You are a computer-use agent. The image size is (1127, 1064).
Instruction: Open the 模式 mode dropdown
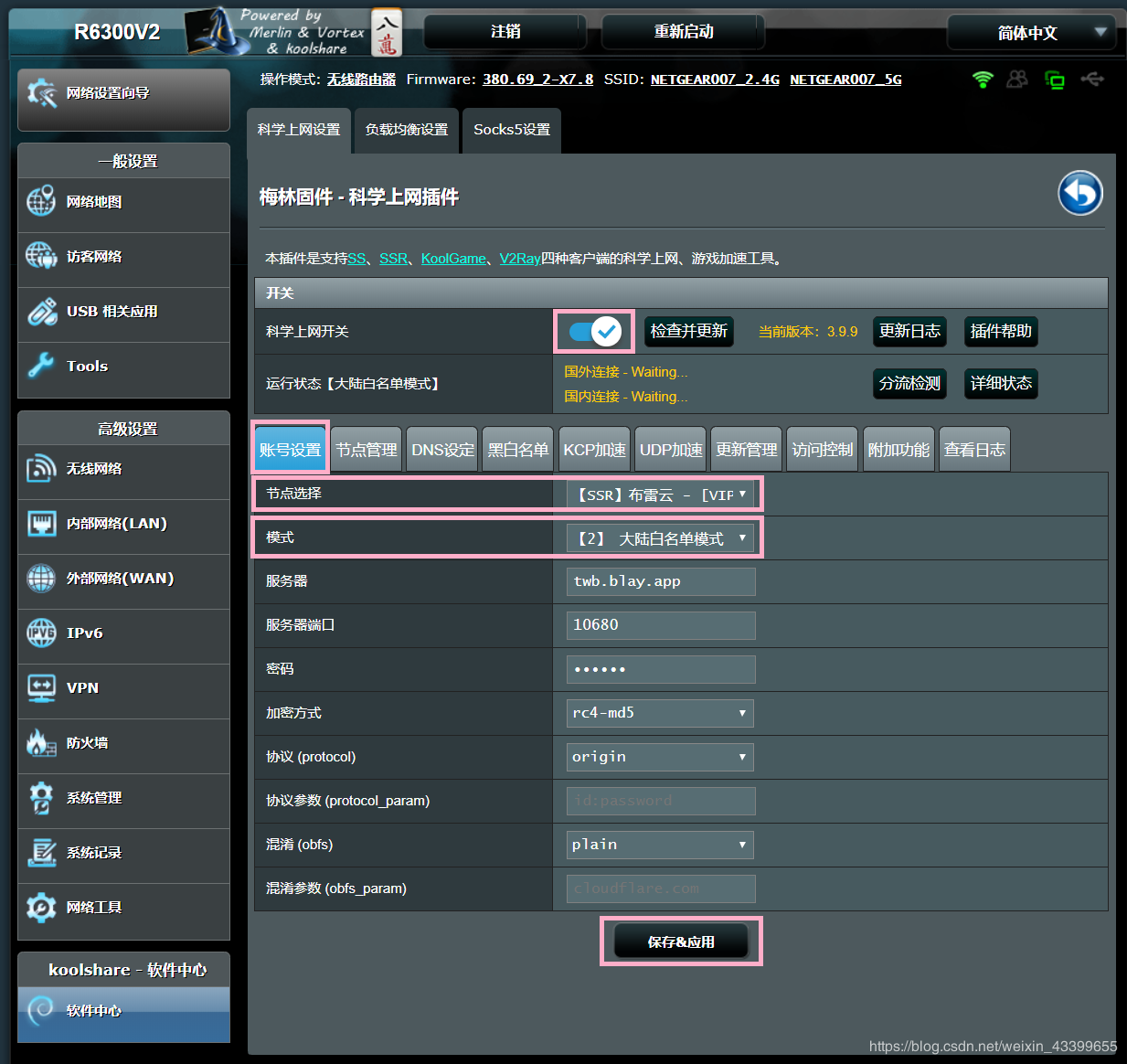(660, 538)
